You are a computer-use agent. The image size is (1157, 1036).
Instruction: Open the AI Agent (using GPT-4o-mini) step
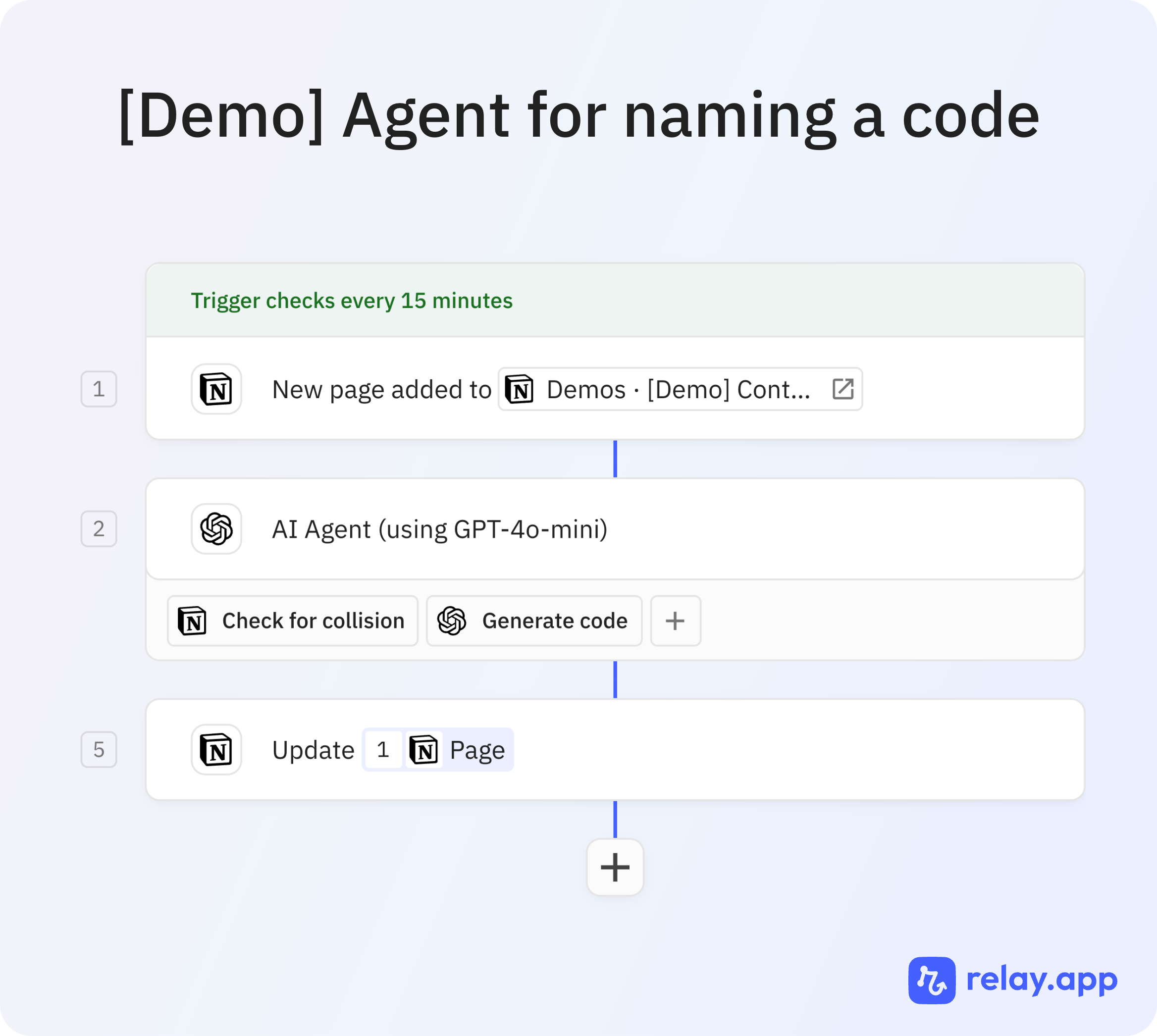point(439,529)
